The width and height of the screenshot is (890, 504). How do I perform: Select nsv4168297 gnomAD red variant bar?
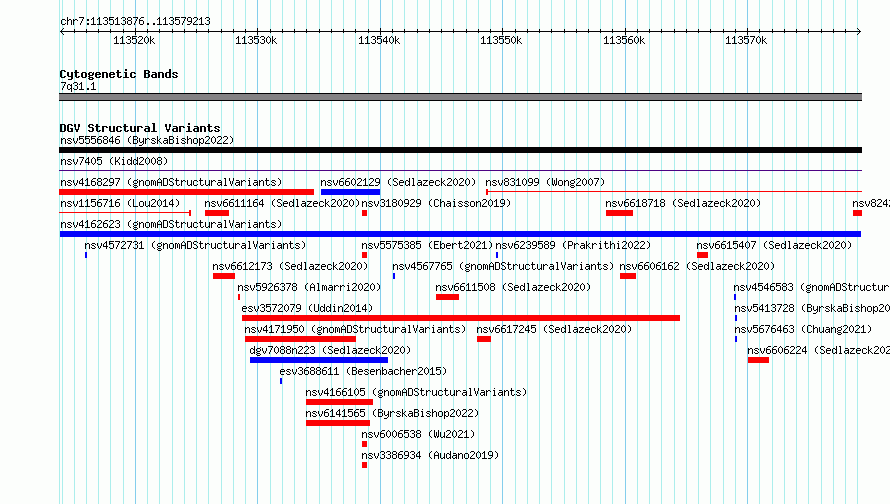click(x=186, y=192)
